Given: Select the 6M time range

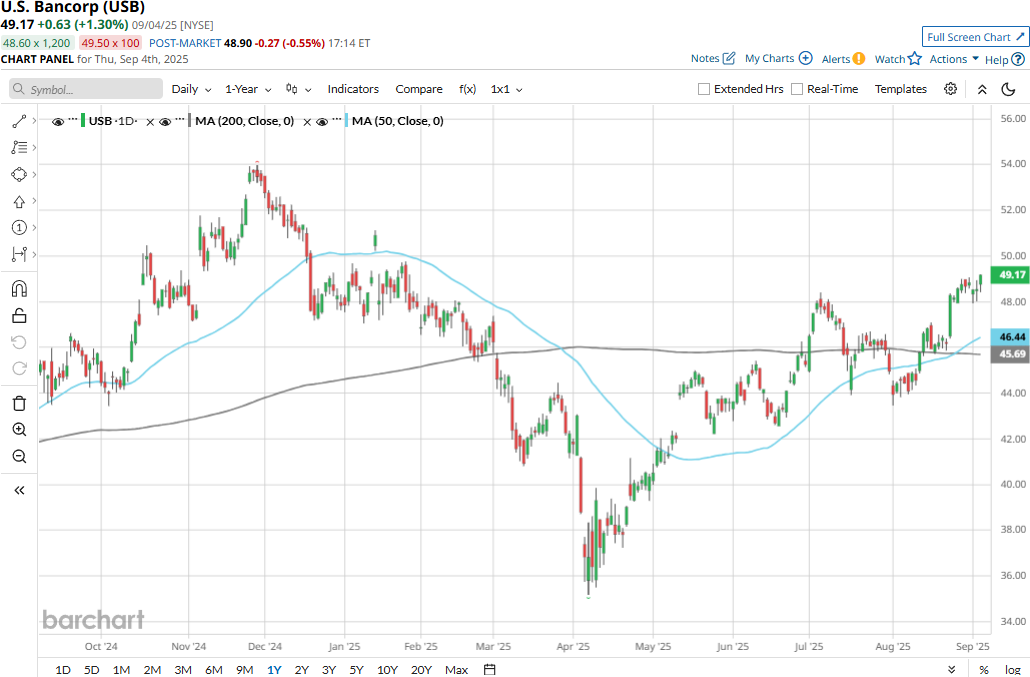Looking at the screenshot, I should [x=213, y=670].
